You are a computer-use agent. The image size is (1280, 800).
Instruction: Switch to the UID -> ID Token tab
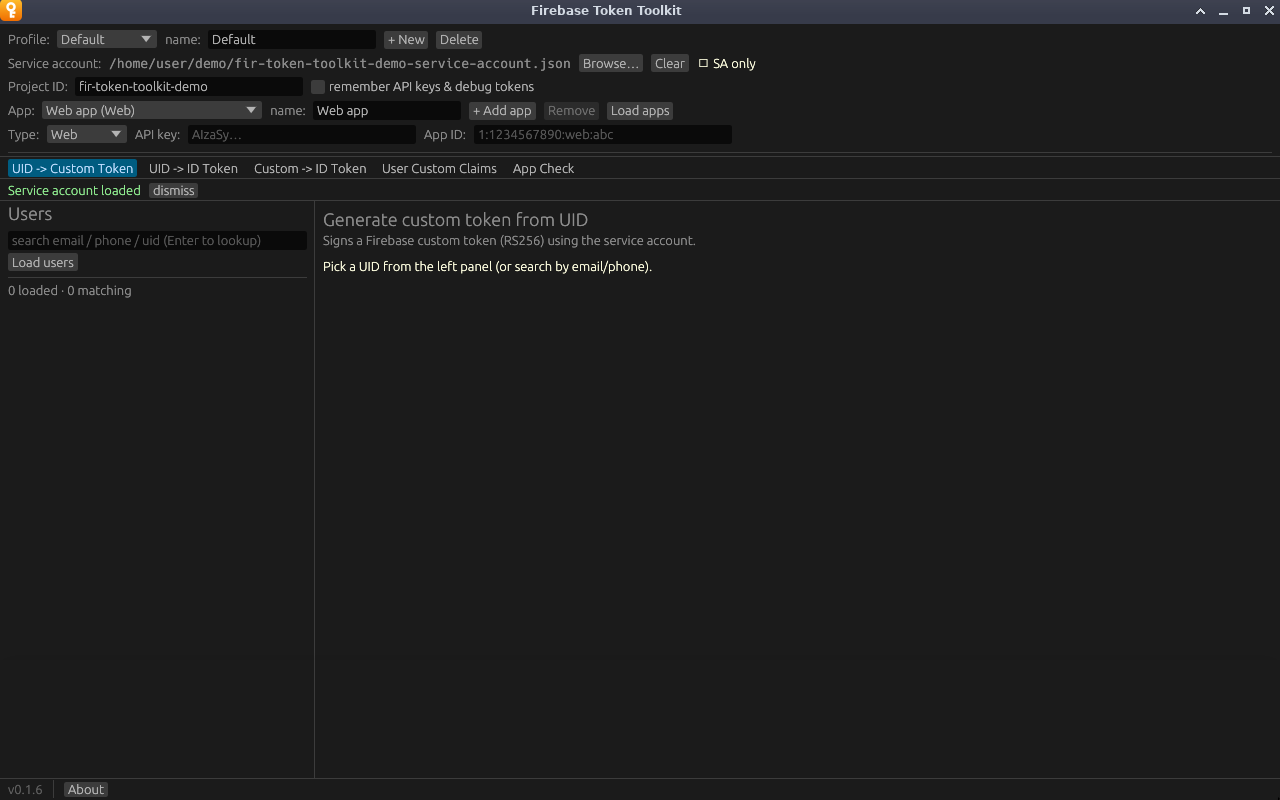coord(193,168)
